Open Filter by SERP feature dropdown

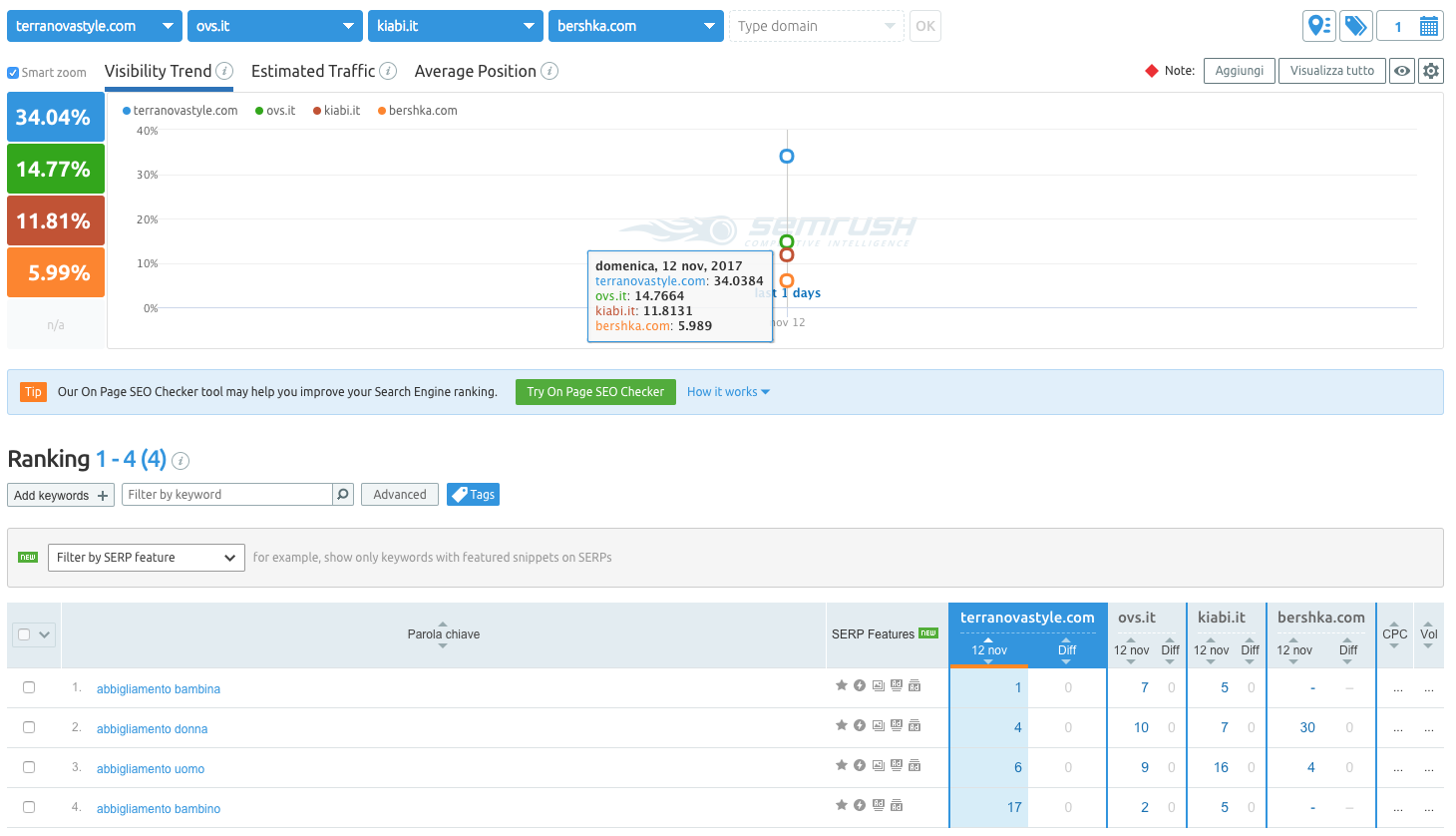click(147, 558)
